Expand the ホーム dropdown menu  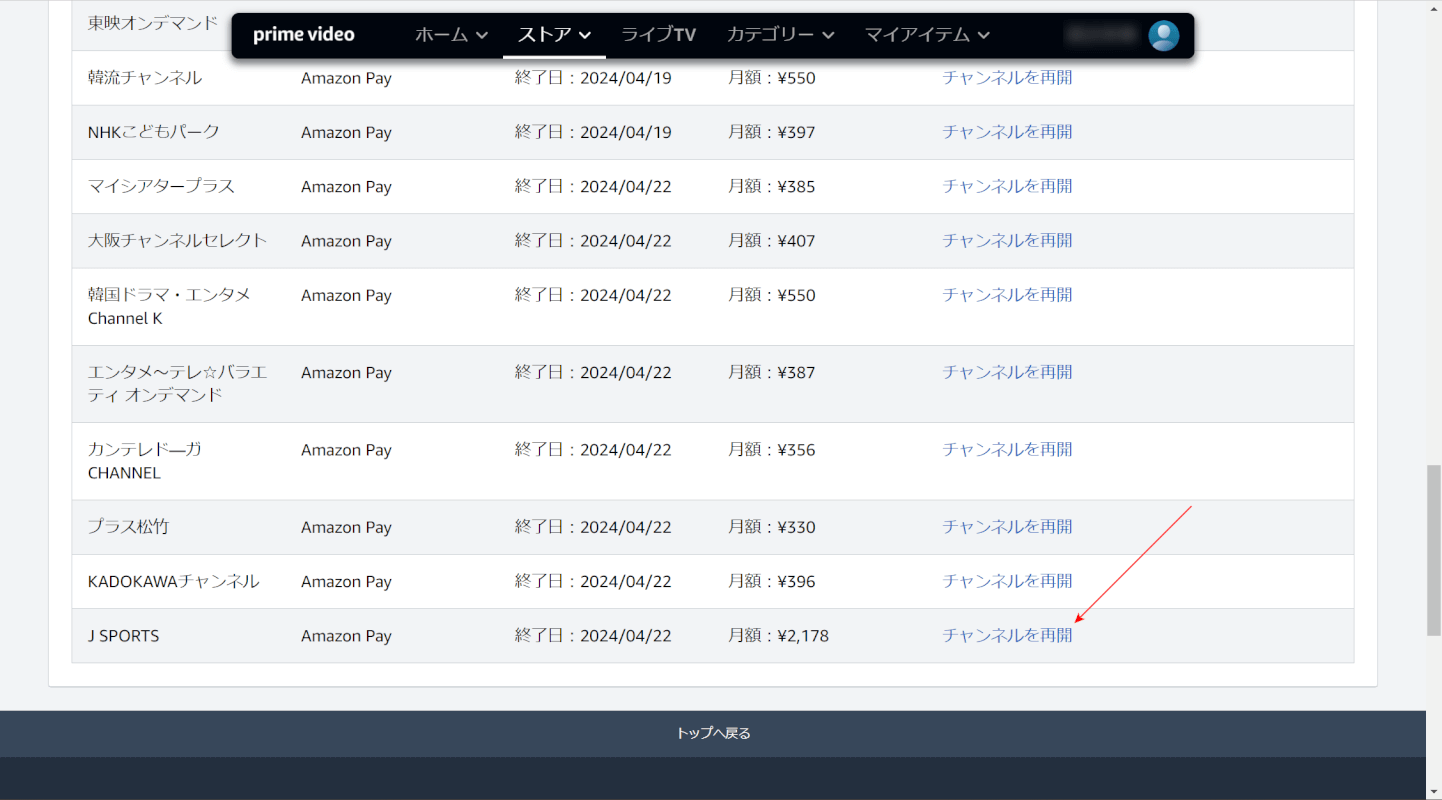[x=451, y=35]
